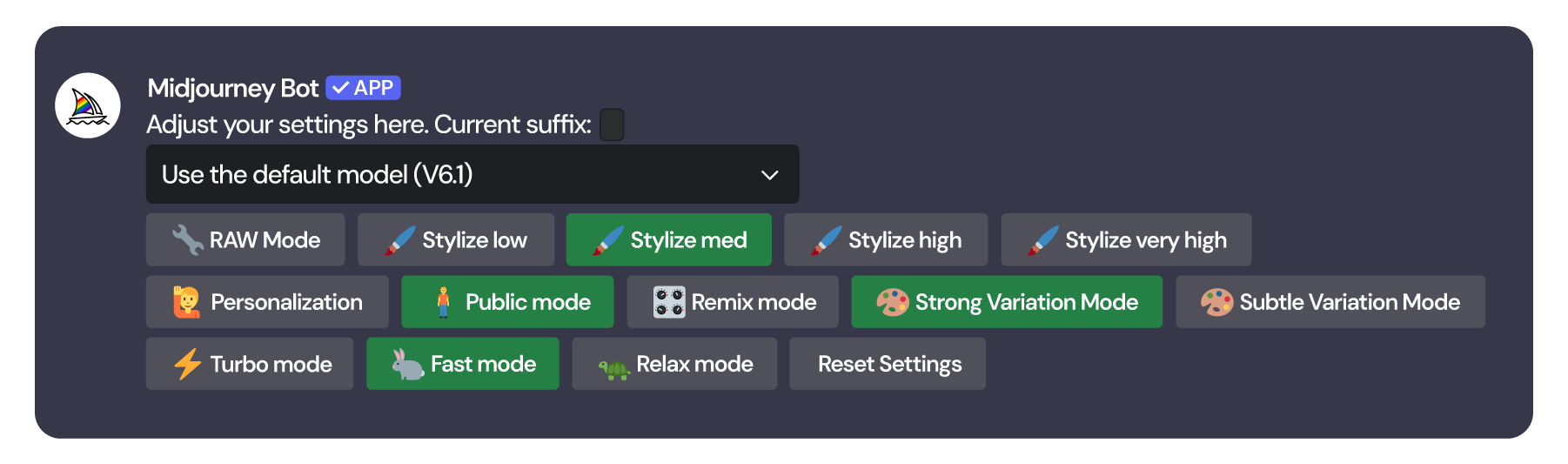The width and height of the screenshot is (1568, 464).
Task: Switch to Relax mode
Action: (x=674, y=364)
